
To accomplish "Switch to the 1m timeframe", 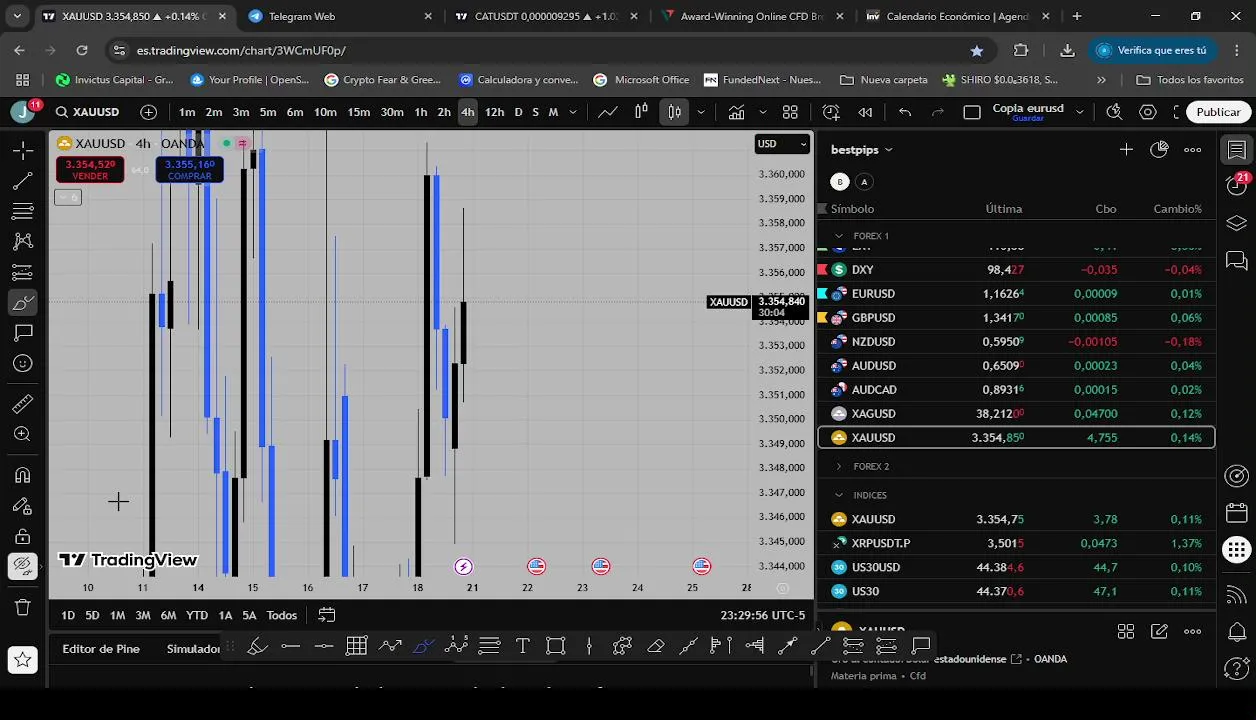I will pyautogui.click(x=187, y=112).
